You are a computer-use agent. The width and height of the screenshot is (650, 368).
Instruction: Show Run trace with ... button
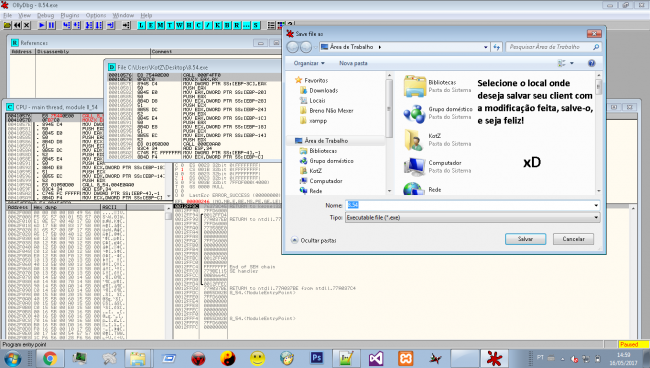click(246, 25)
